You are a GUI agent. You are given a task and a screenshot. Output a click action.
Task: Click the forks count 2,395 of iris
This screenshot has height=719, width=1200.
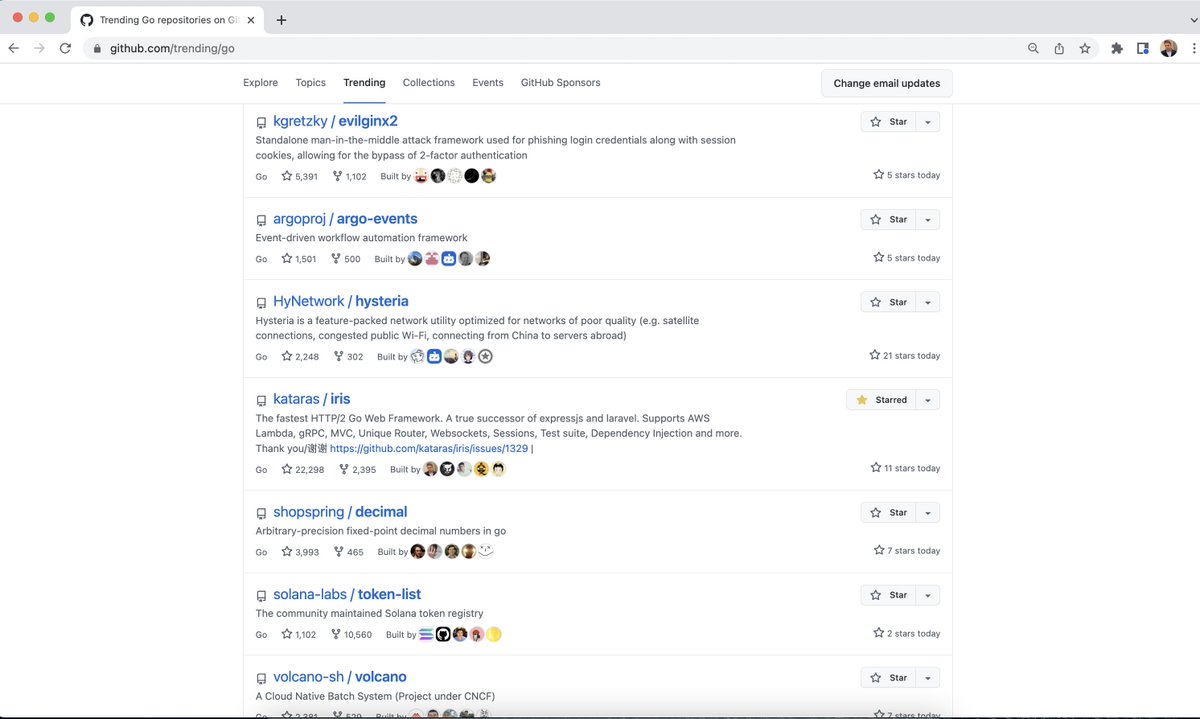tap(358, 469)
